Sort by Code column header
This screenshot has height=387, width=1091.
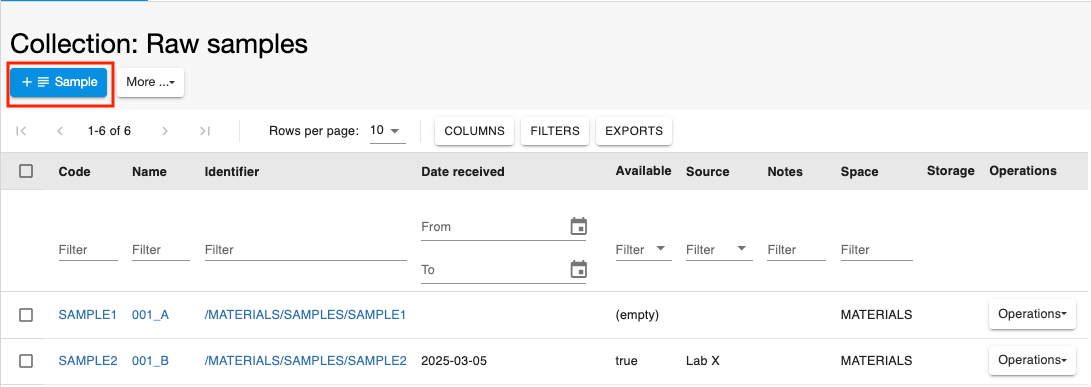tap(74, 171)
